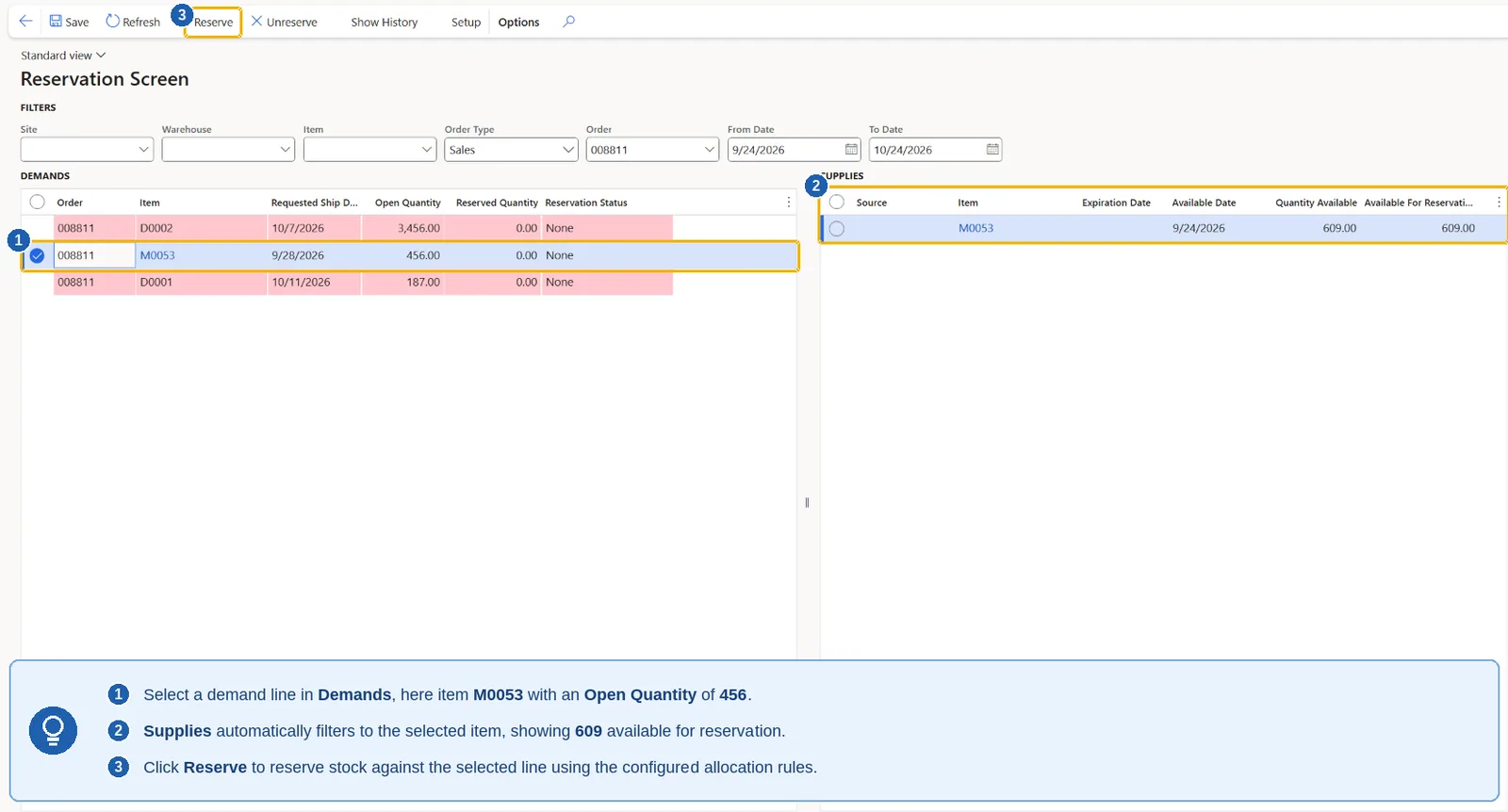Open To Date calendar picker
The height and width of the screenshot is (812, 1508).
point(992,150)
